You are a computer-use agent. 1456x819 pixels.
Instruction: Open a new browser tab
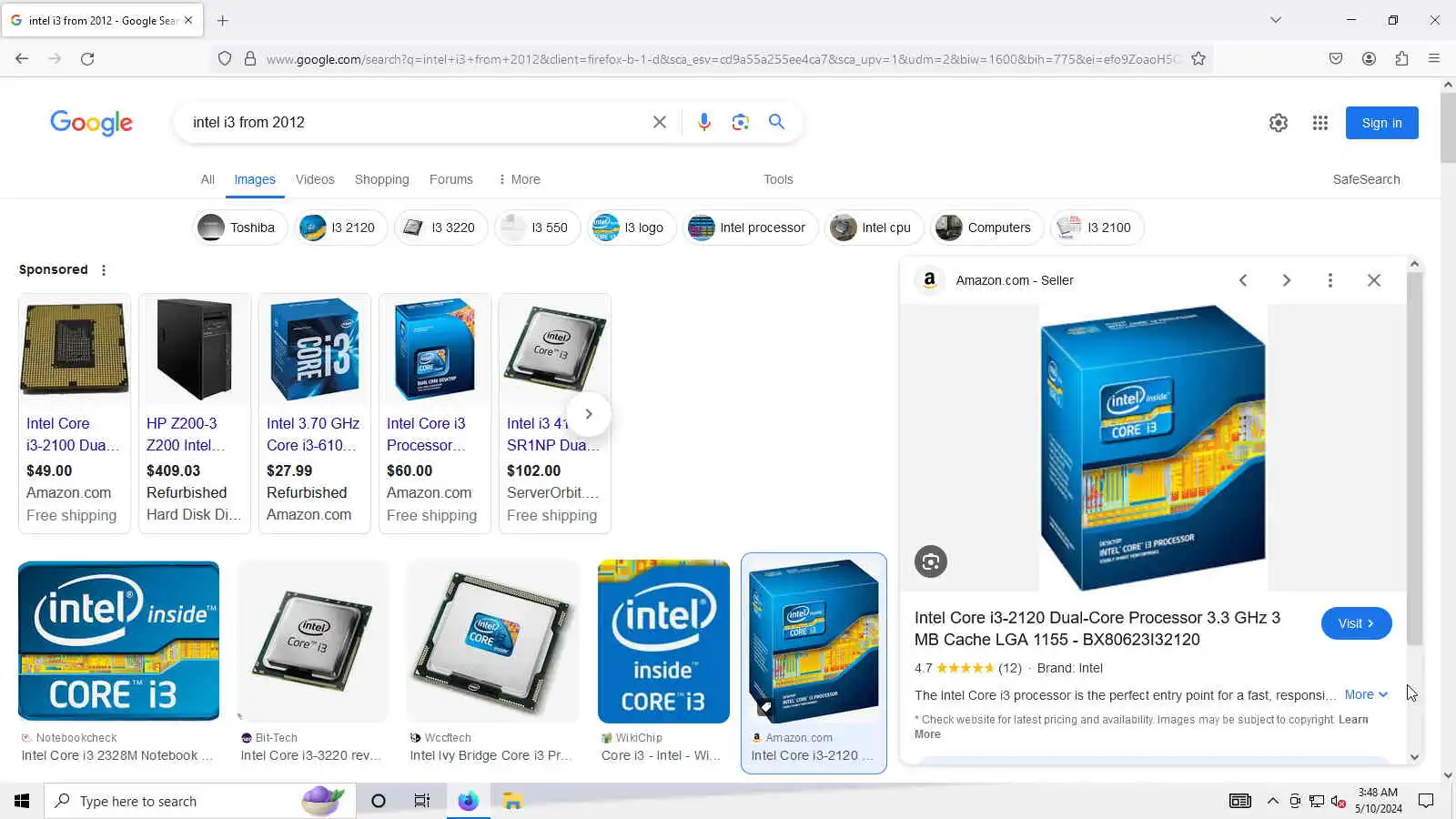[223, 20]
